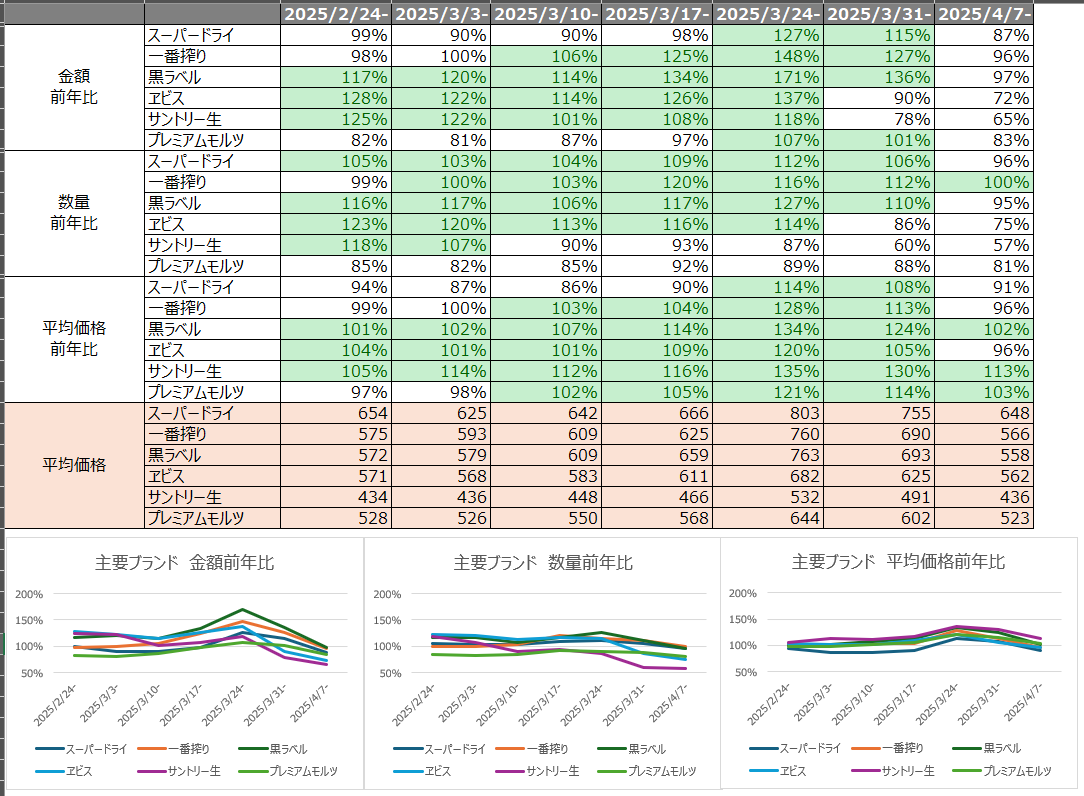Click the cell showing 171%
1084x796 pixels.
click(x=768, y=77)
